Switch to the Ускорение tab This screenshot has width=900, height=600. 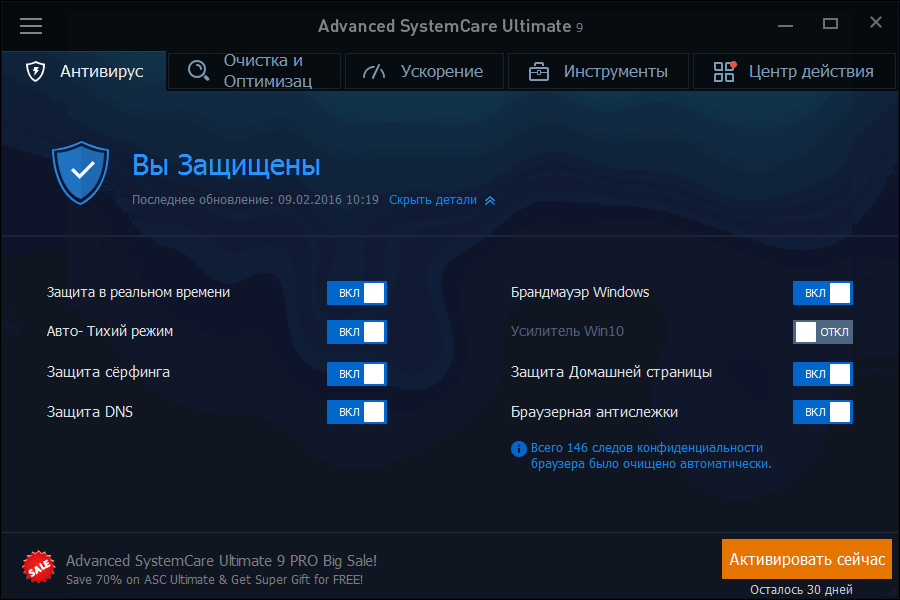(424, 71)
